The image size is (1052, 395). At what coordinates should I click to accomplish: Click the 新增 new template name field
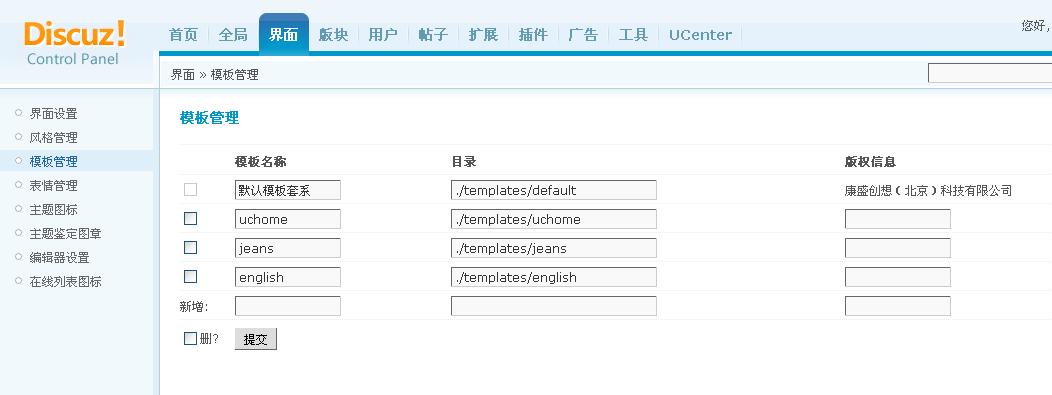point(288,306)
